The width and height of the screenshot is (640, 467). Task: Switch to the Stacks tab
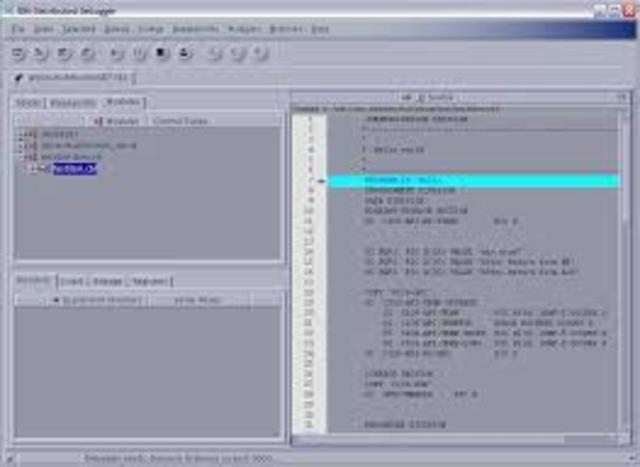click(x=28, y=103)
